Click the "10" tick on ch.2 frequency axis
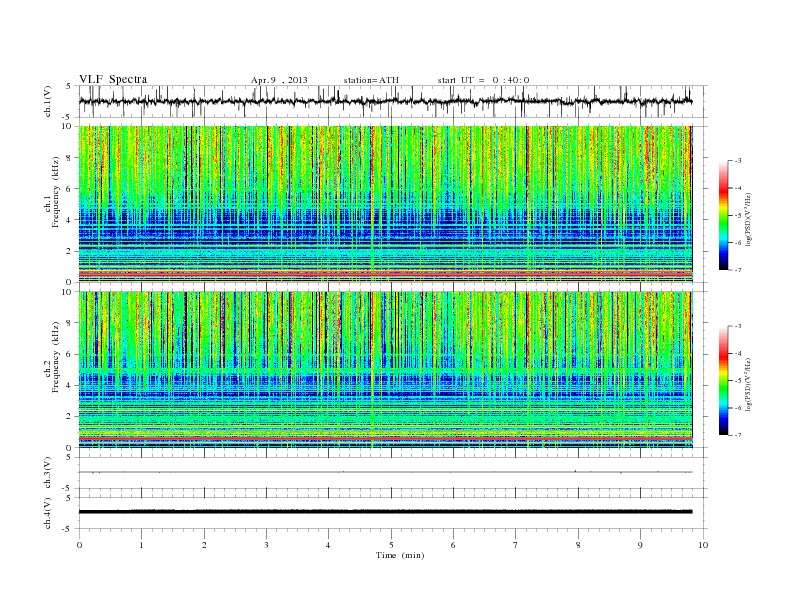 (67, 292)
